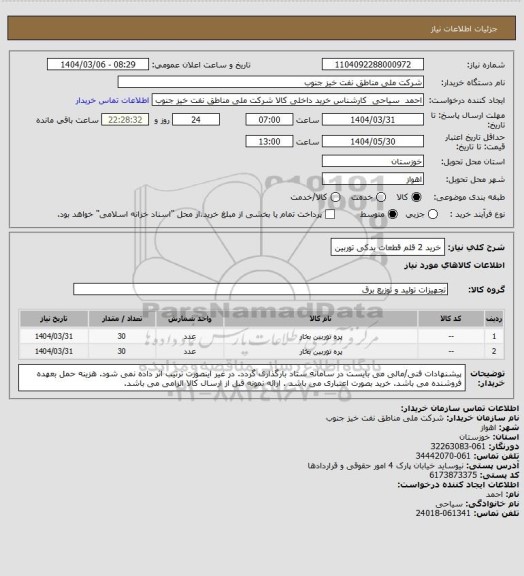
Task: Click the postal code 6173873375
Action: 453,475
